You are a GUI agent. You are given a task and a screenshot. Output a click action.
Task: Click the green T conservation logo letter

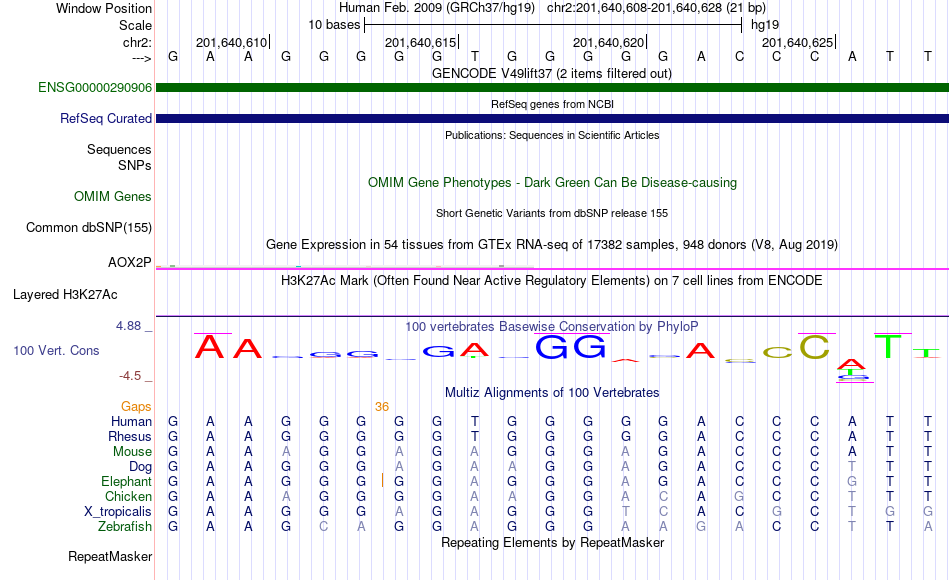coord(889,346)
